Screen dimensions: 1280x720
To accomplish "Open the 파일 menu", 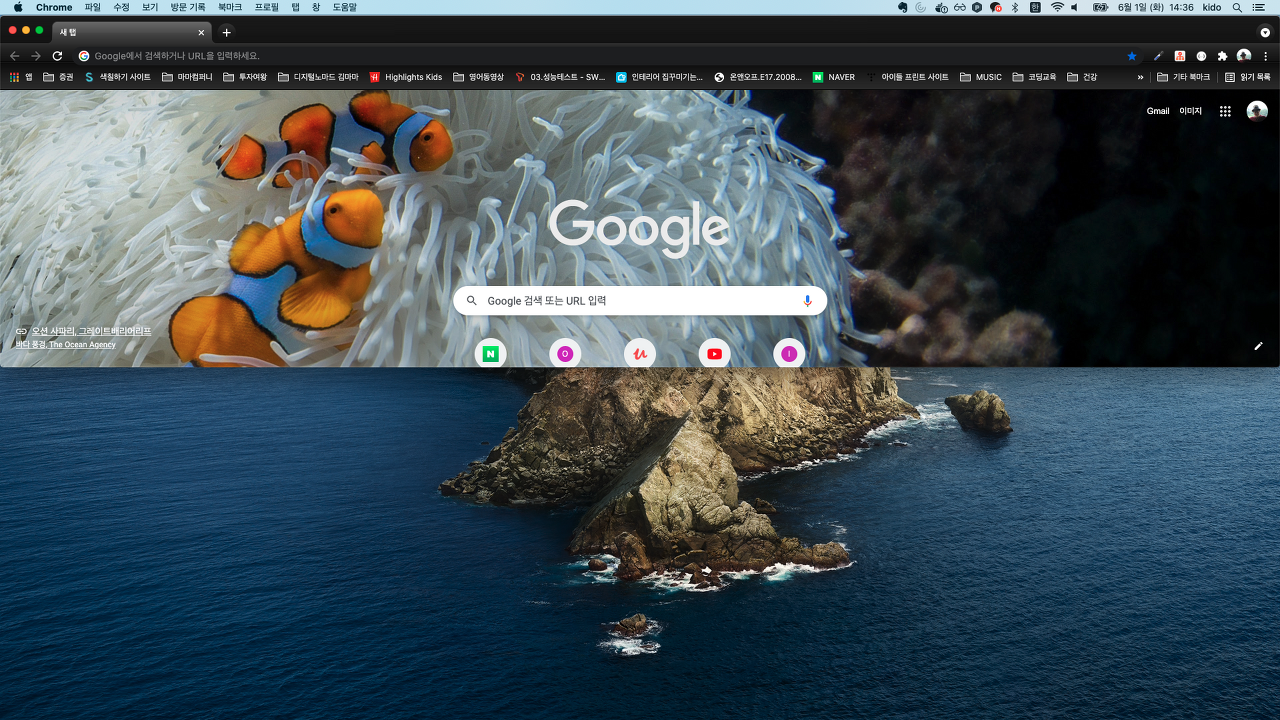I will click(93, 7).
